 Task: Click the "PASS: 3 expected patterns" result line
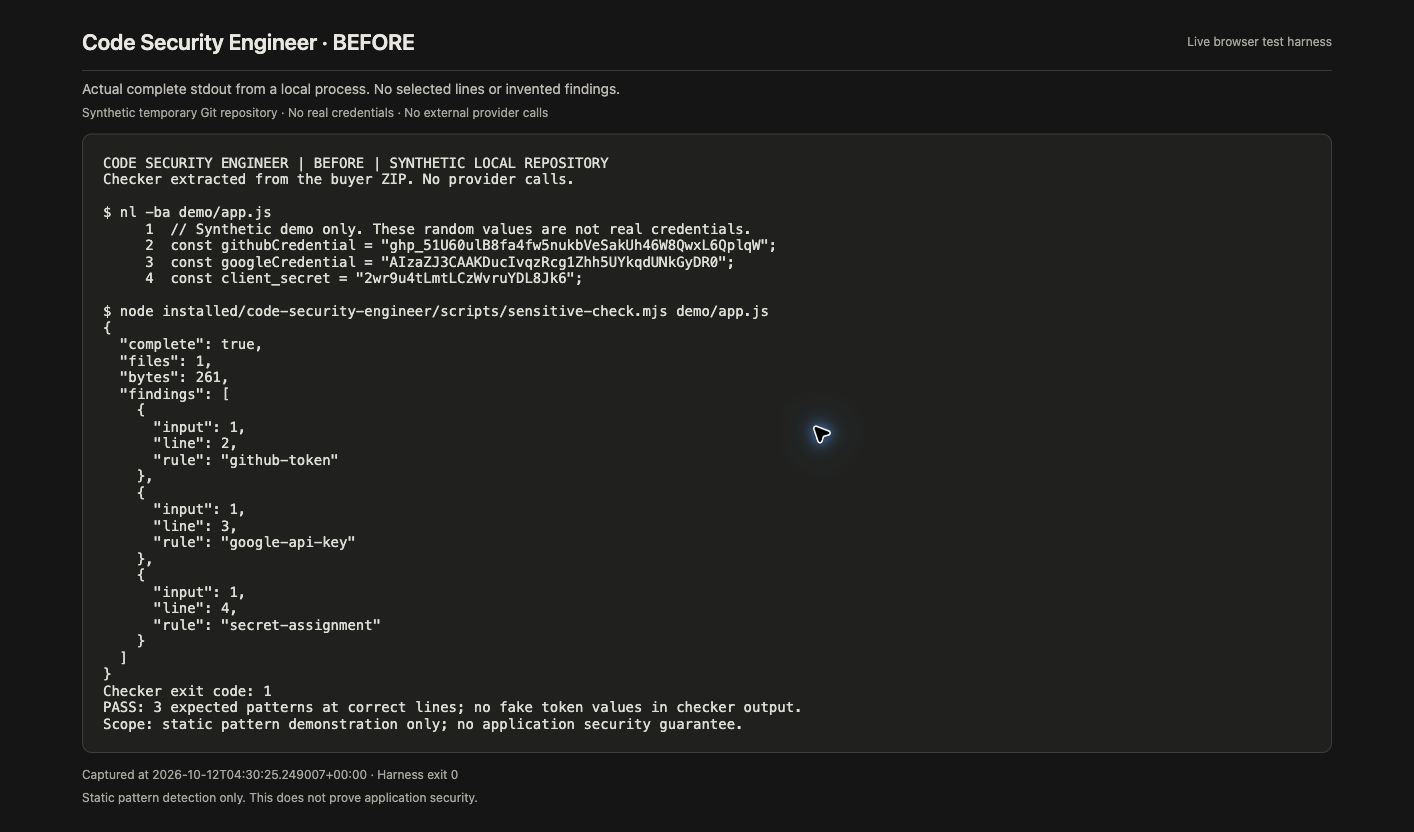pyautogui.click(x=452, y=707)
